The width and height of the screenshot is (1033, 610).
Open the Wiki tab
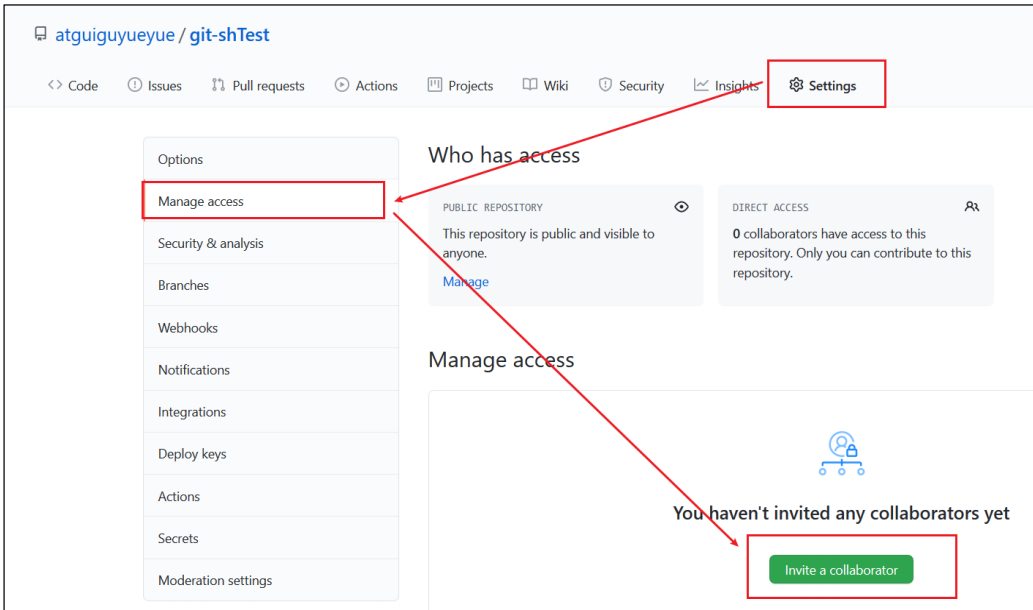545,86
